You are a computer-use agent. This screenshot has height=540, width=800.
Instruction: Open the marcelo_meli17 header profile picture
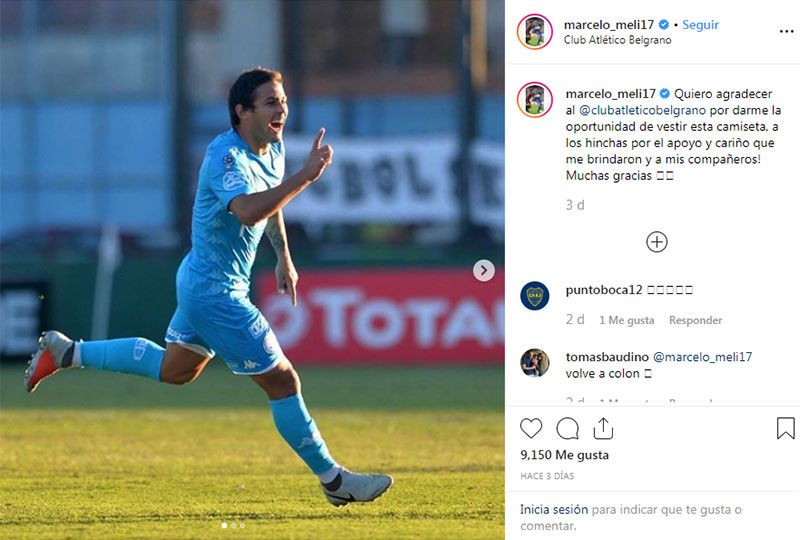[535, 32]
